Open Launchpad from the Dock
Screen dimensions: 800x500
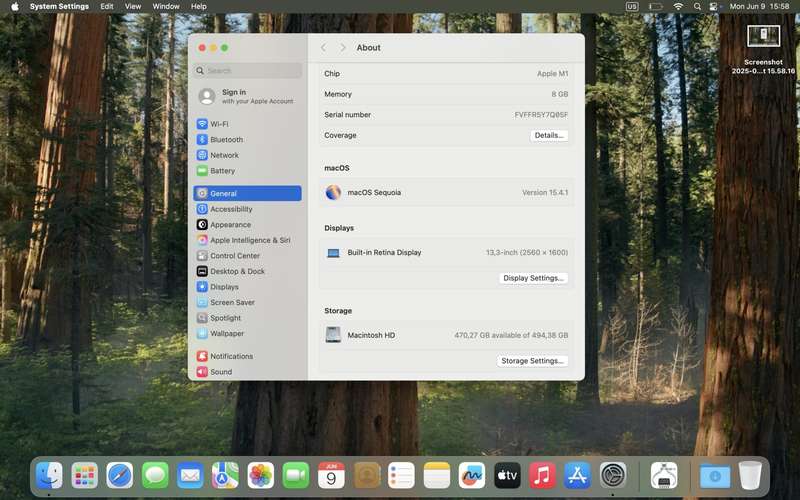click(84, 476)
